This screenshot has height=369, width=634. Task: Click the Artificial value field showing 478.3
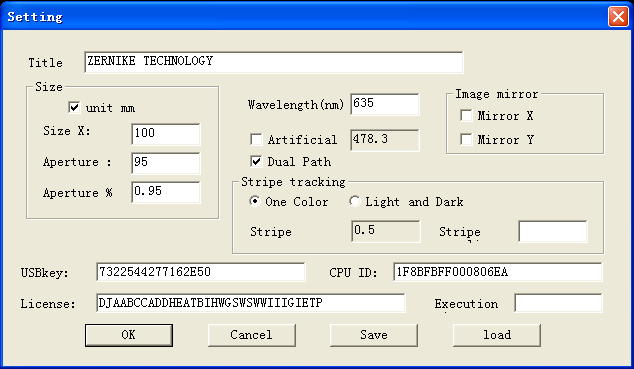(x=385, y=140)
